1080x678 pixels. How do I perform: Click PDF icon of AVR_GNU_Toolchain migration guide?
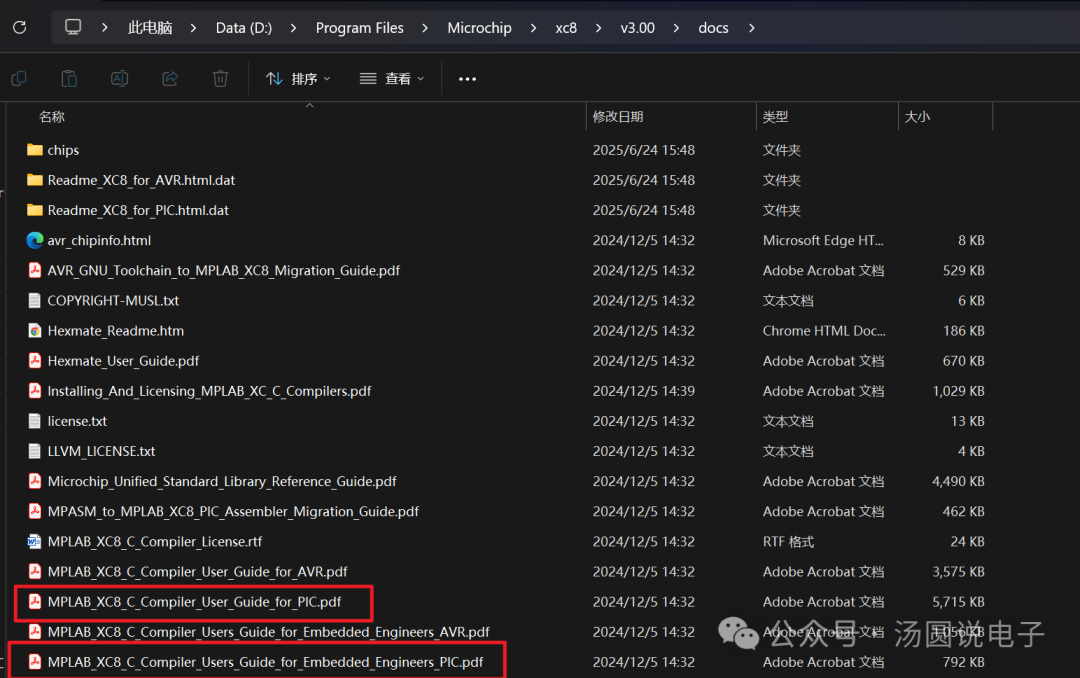tap(34, 270)
